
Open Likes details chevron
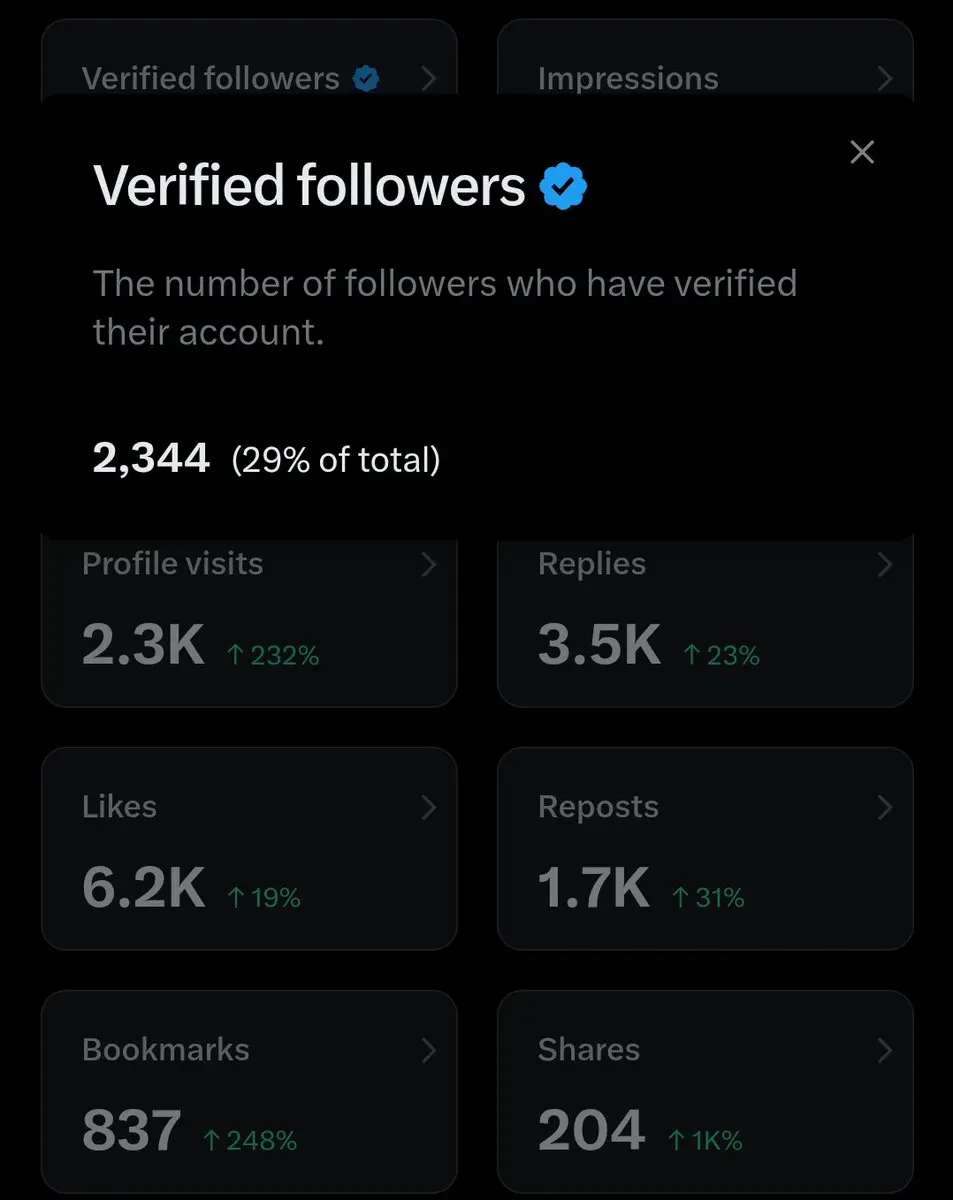[x=429, y=807]
